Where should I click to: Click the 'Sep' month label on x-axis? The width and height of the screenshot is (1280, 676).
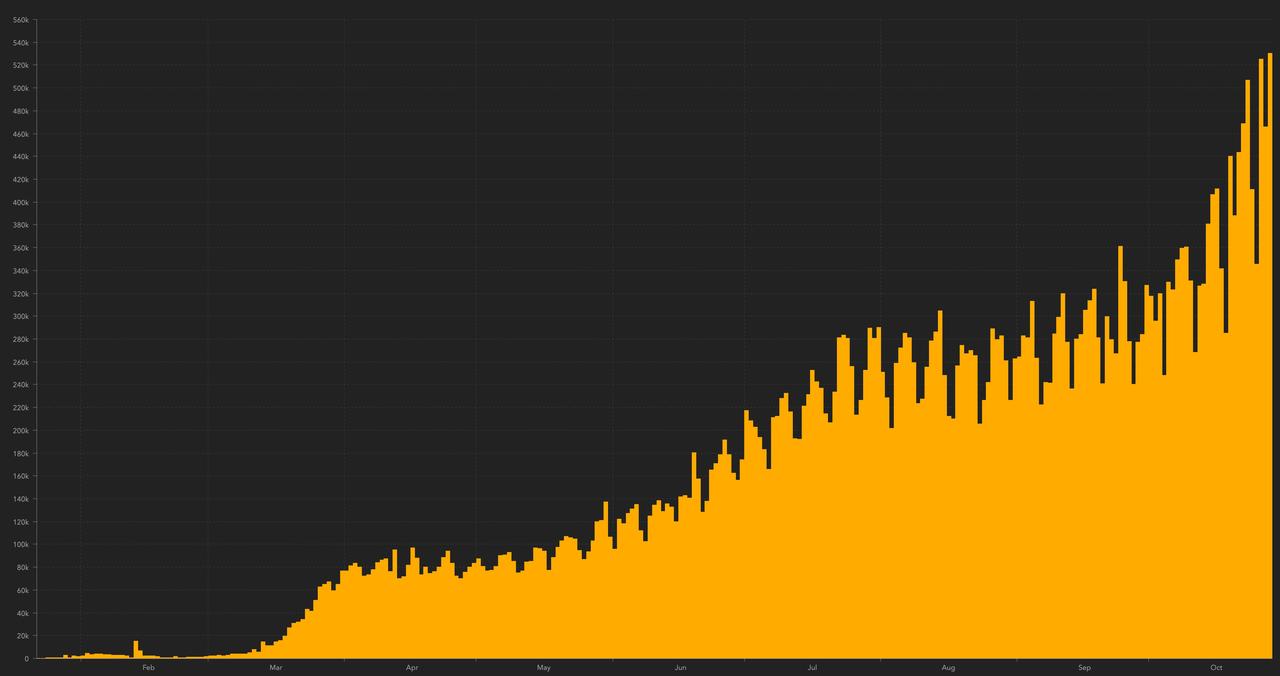[x=1085, y=667]
